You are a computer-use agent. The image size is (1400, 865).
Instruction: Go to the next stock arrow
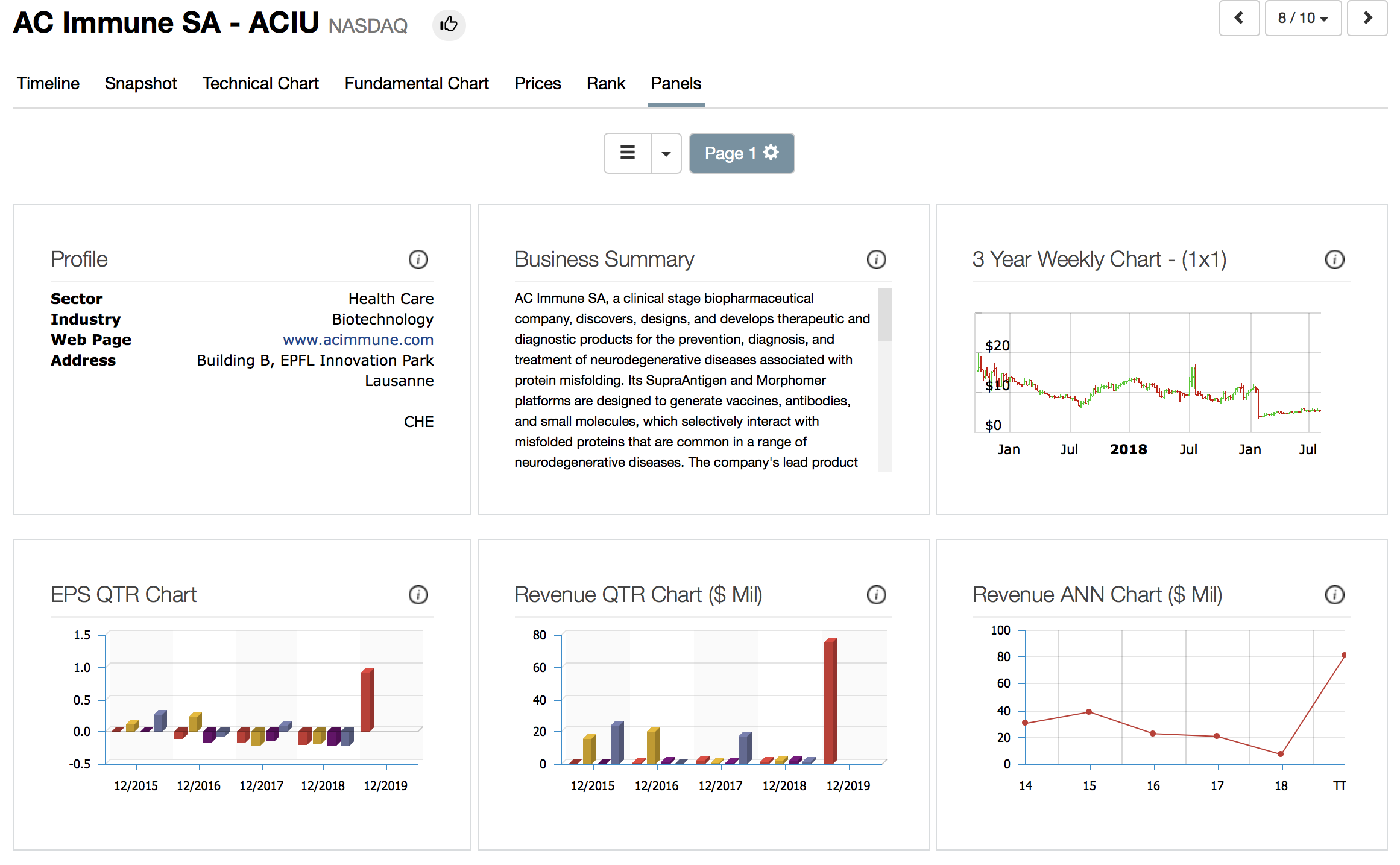click(1367, 19)
